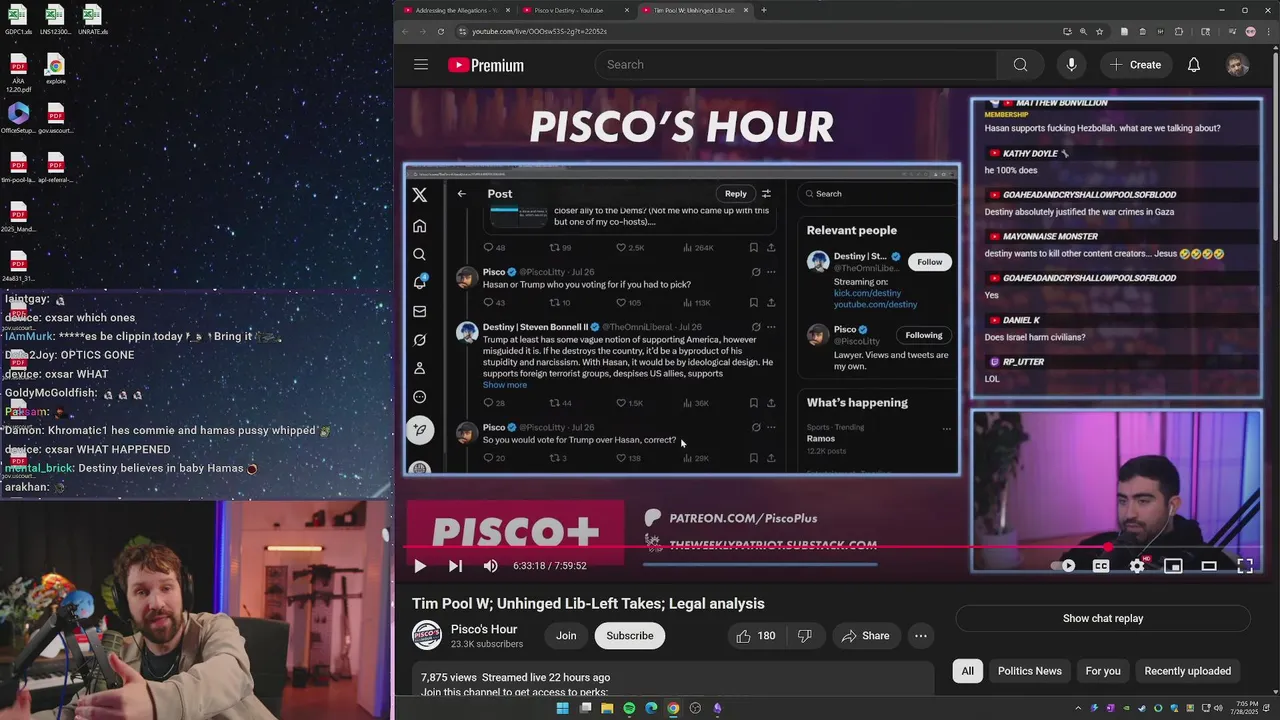1280x720 pixels.
Task: Open YouTube notifications bell
Action: coord(1194,65)
